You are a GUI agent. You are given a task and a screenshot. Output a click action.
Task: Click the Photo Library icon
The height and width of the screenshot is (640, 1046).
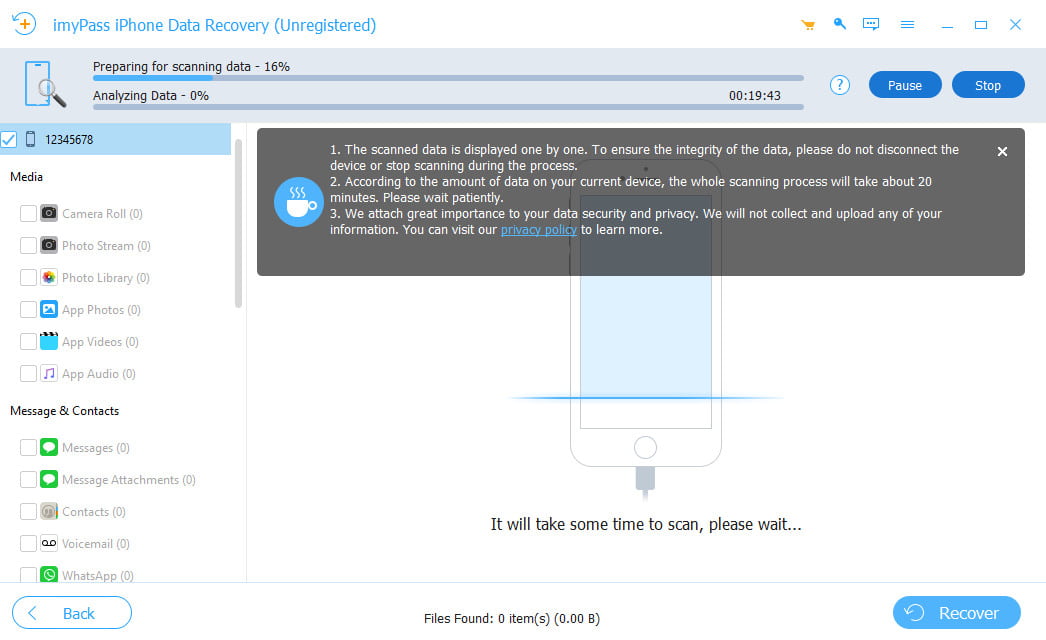click(49, 277)
